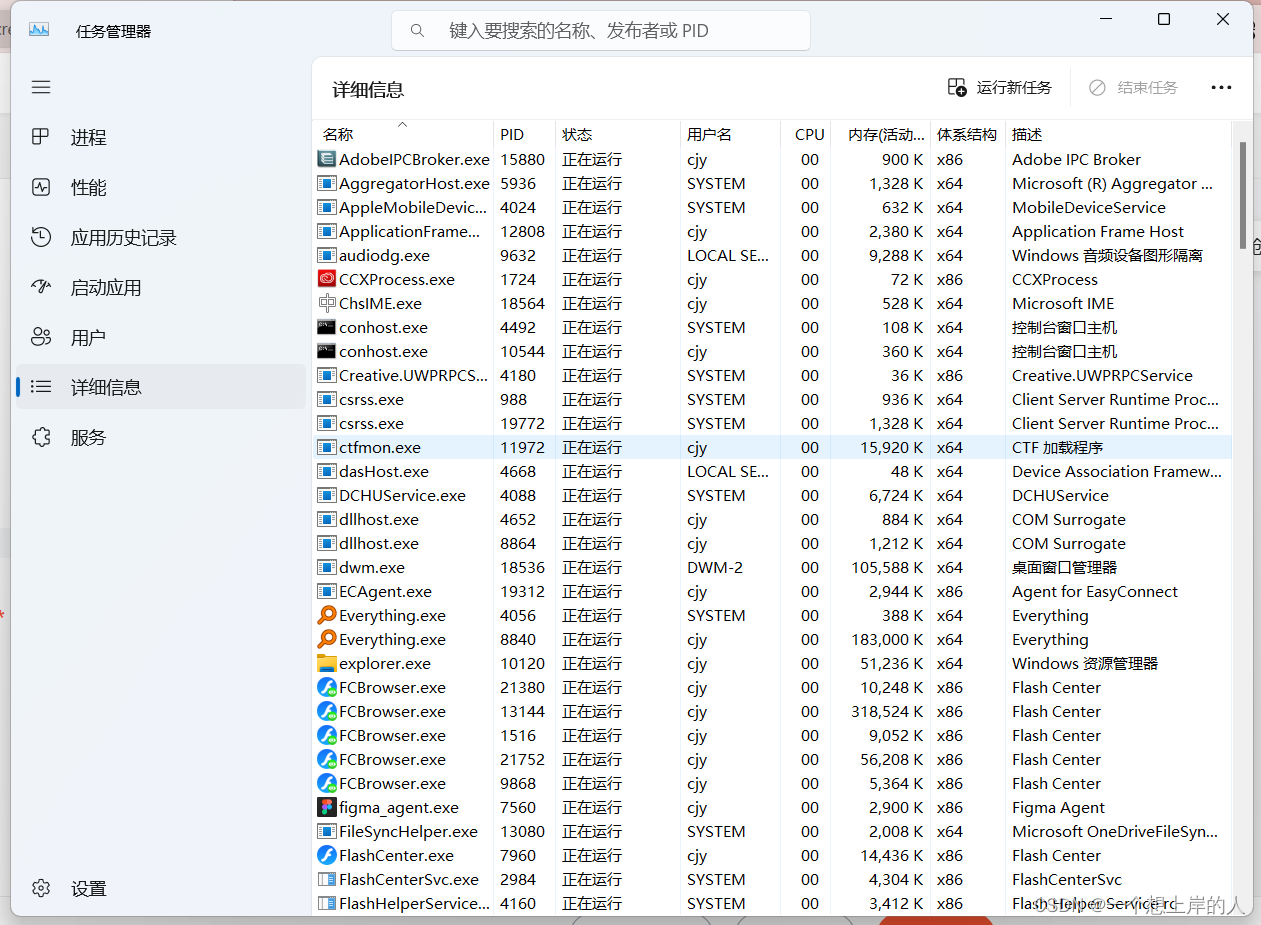Select the FileSyncHelper.exe row

772,831
